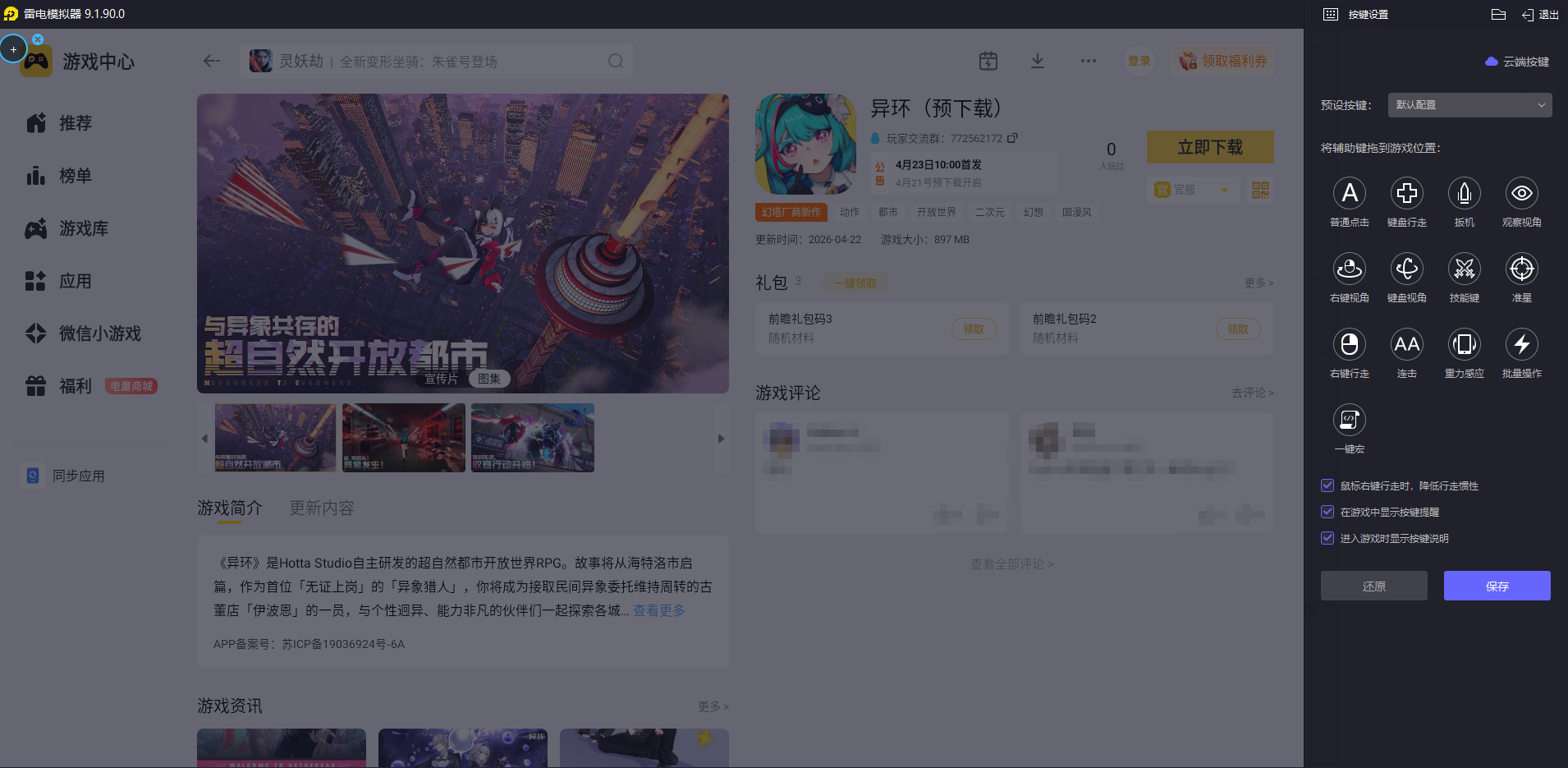
Task: Expand 更多 gift packs link
Action: pos(1259,283)
